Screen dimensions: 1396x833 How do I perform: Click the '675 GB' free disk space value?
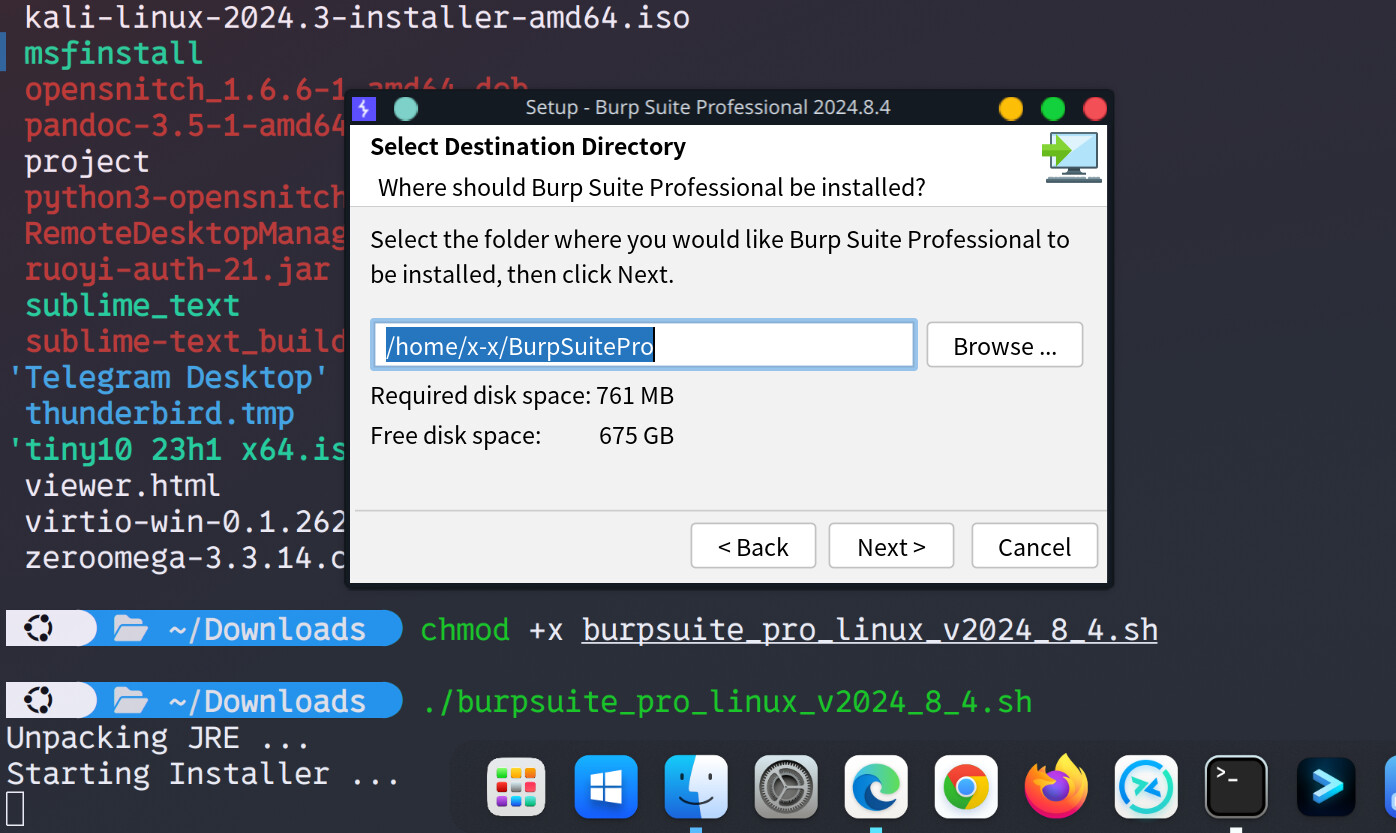tap(636, 436)
